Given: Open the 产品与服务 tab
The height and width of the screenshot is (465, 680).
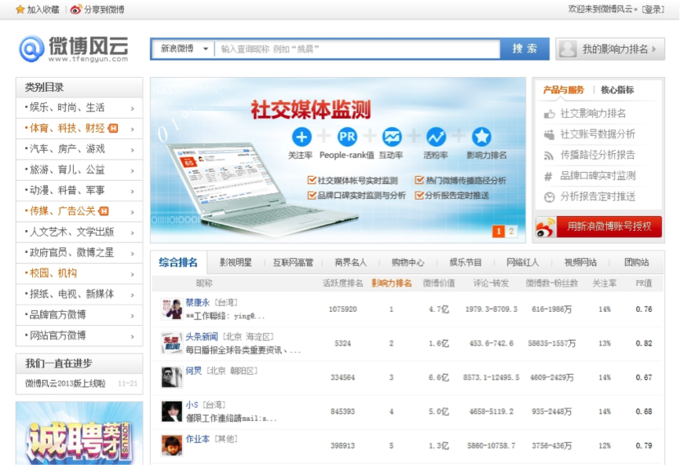Looking at the screenshot, I should [563, 90].
